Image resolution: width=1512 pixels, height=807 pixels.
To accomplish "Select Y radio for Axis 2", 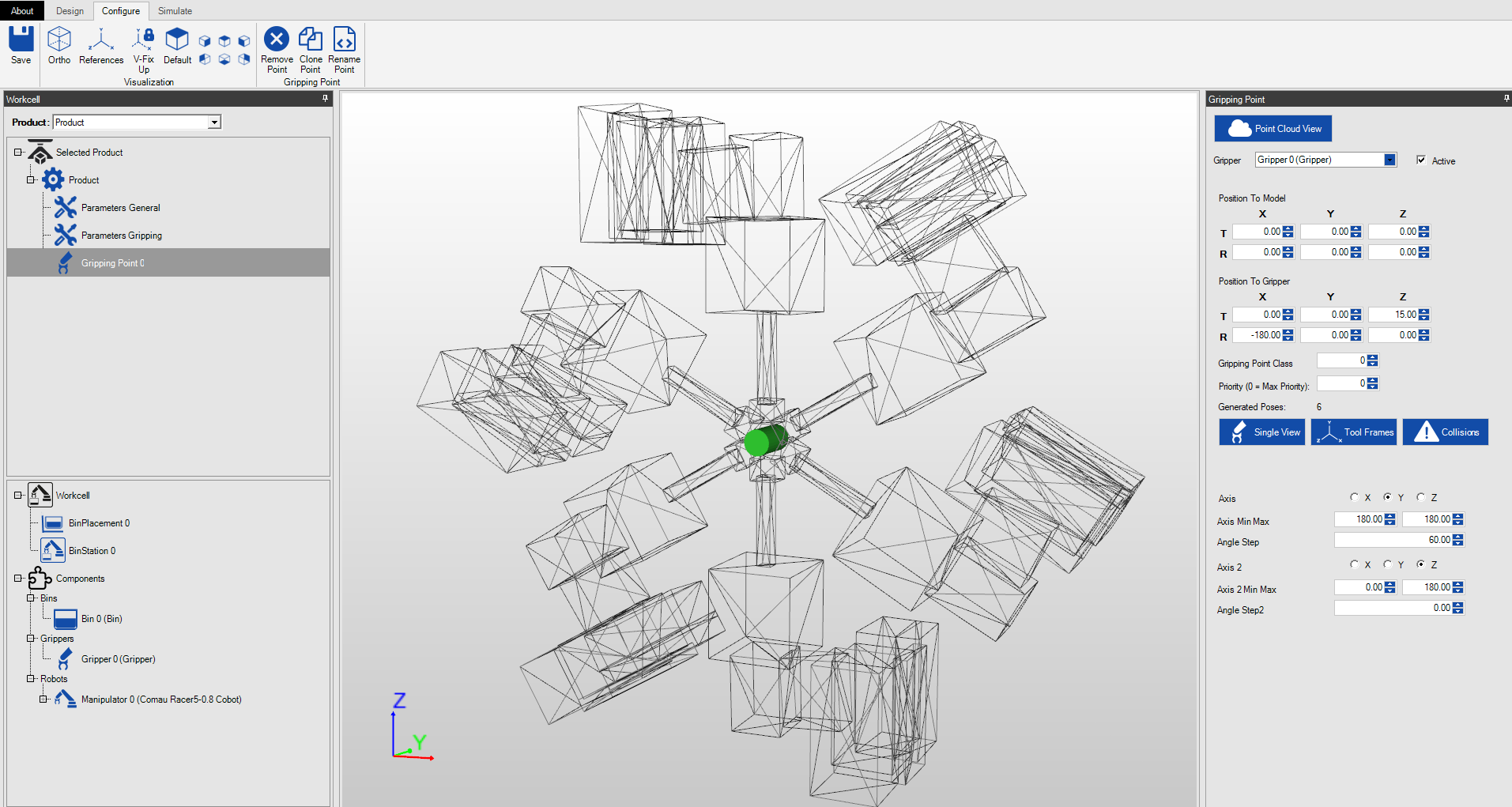I will pyautogui.click(x=1387, y=564).
